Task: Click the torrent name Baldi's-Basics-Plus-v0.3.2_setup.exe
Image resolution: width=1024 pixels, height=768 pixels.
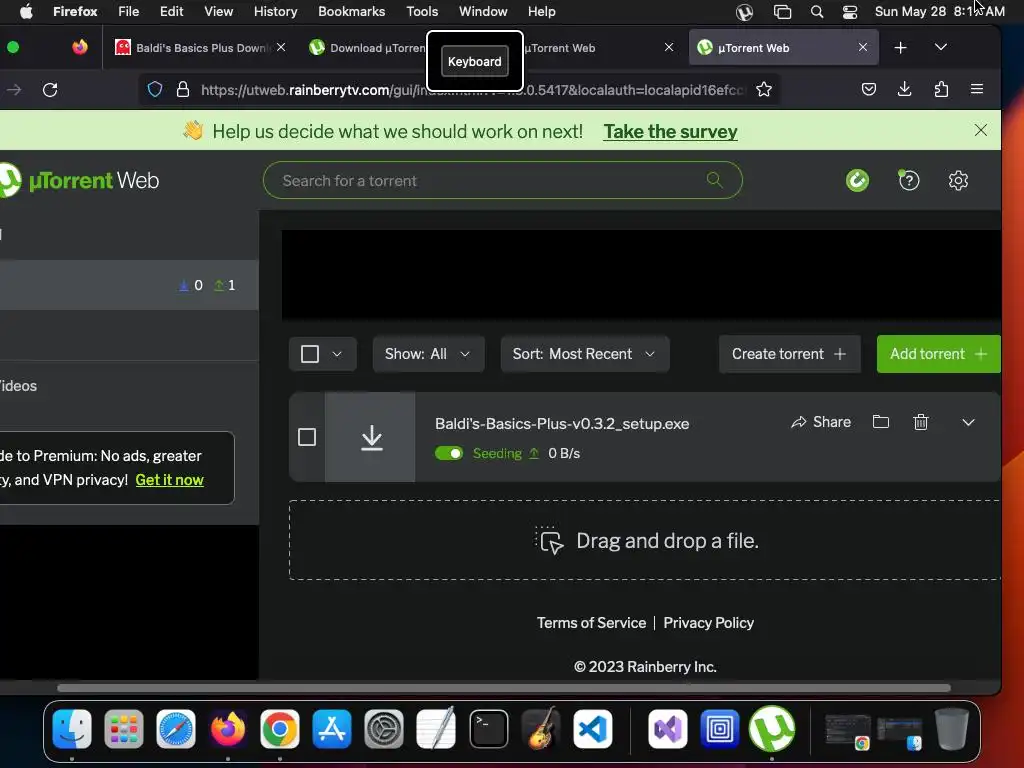Action: [x=562, y=424]
